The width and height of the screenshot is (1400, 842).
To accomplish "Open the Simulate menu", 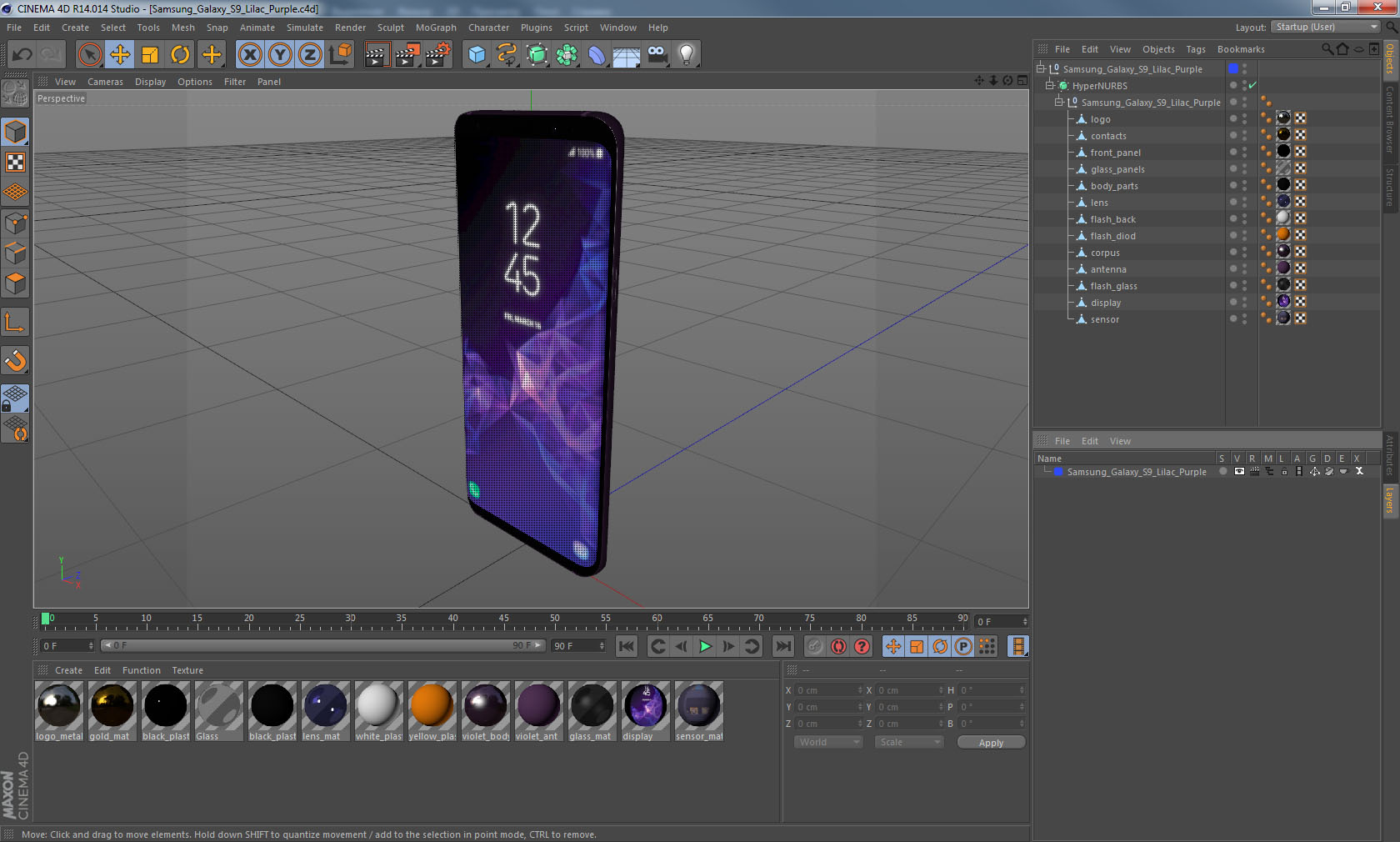I will [304, 28].
